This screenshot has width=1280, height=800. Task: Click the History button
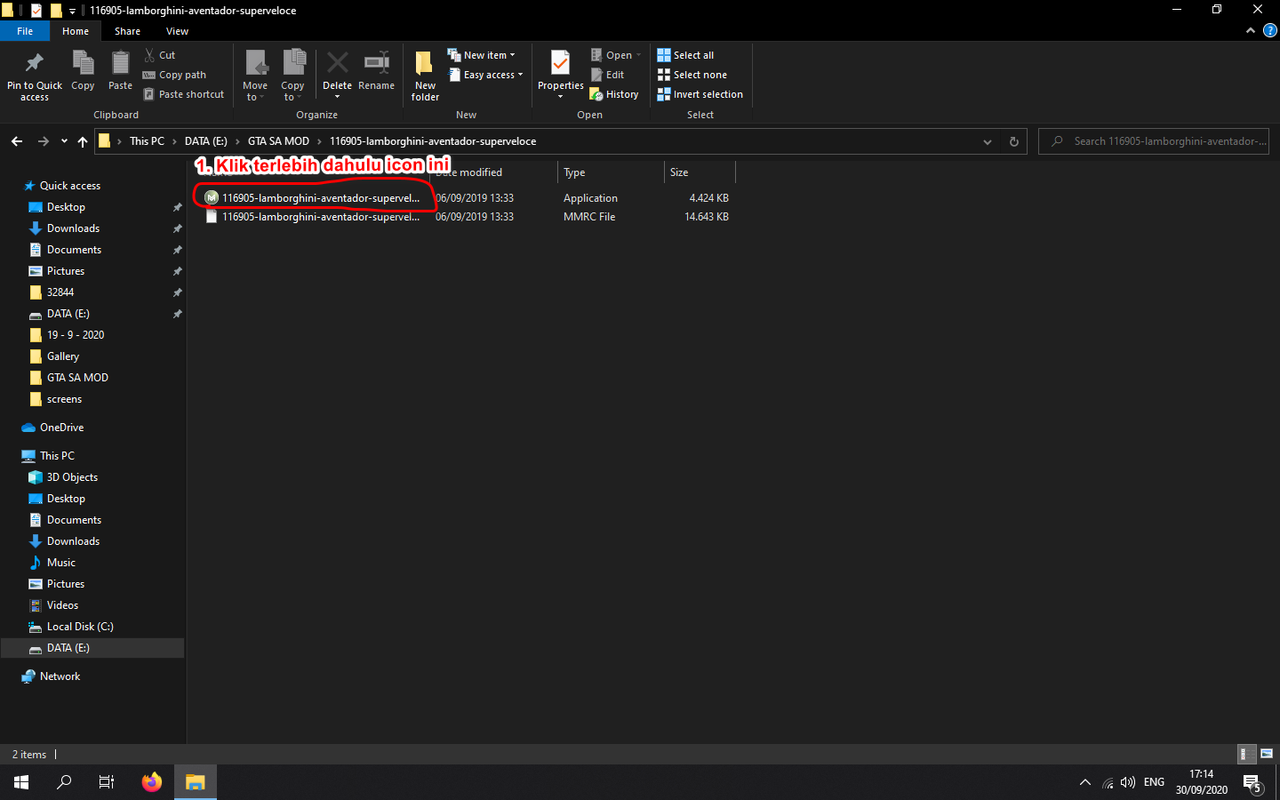(614, 94)
